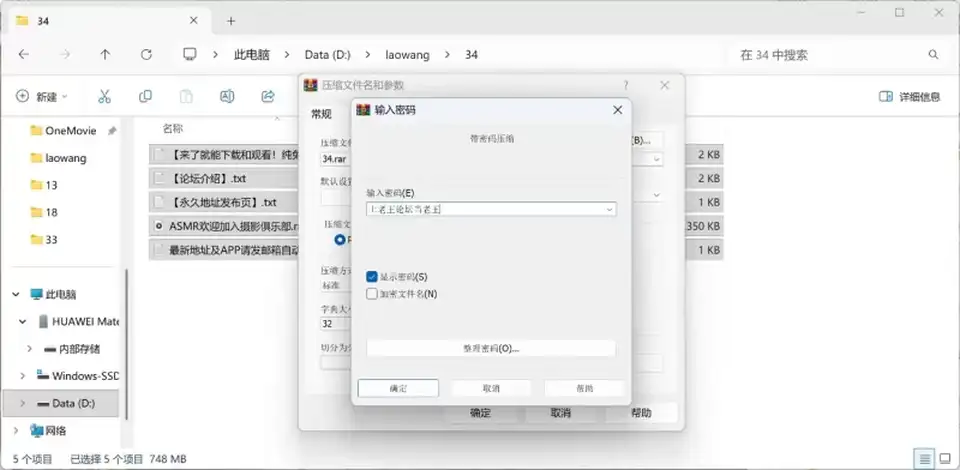Click 取消 in the password dialog
The height and width of the screenshot is (470, 960).
pos(491,388)
